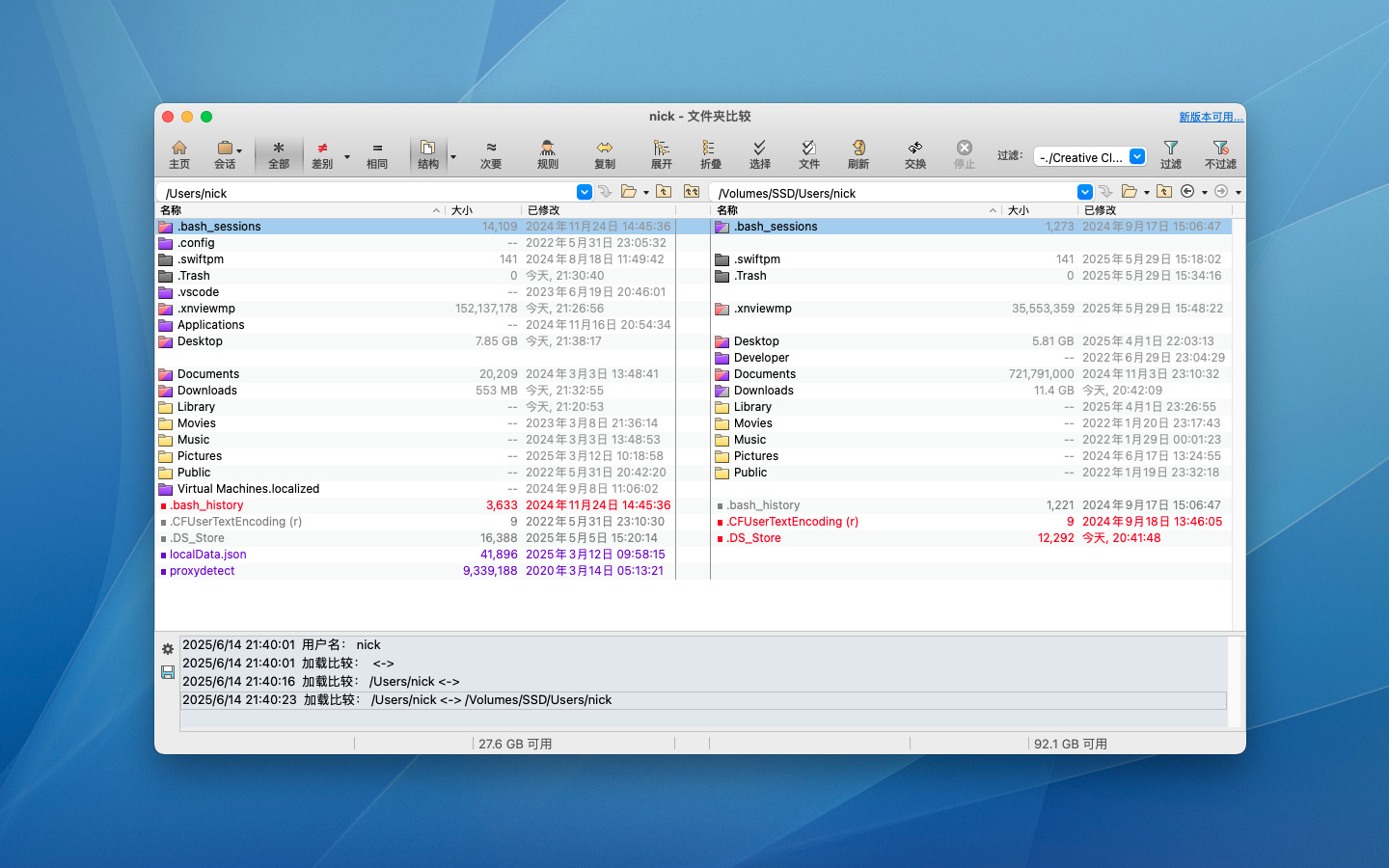Click 展开 (Expand all) toolbar icon

click(x=662, y=154)
